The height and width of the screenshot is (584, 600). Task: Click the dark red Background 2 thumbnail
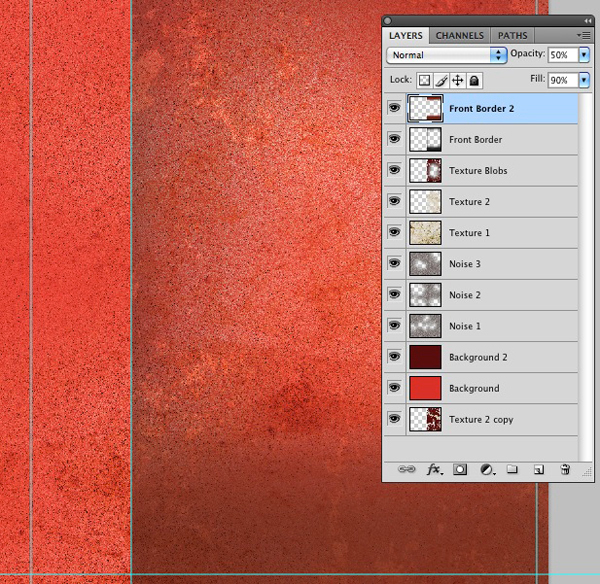coord(425,357)
